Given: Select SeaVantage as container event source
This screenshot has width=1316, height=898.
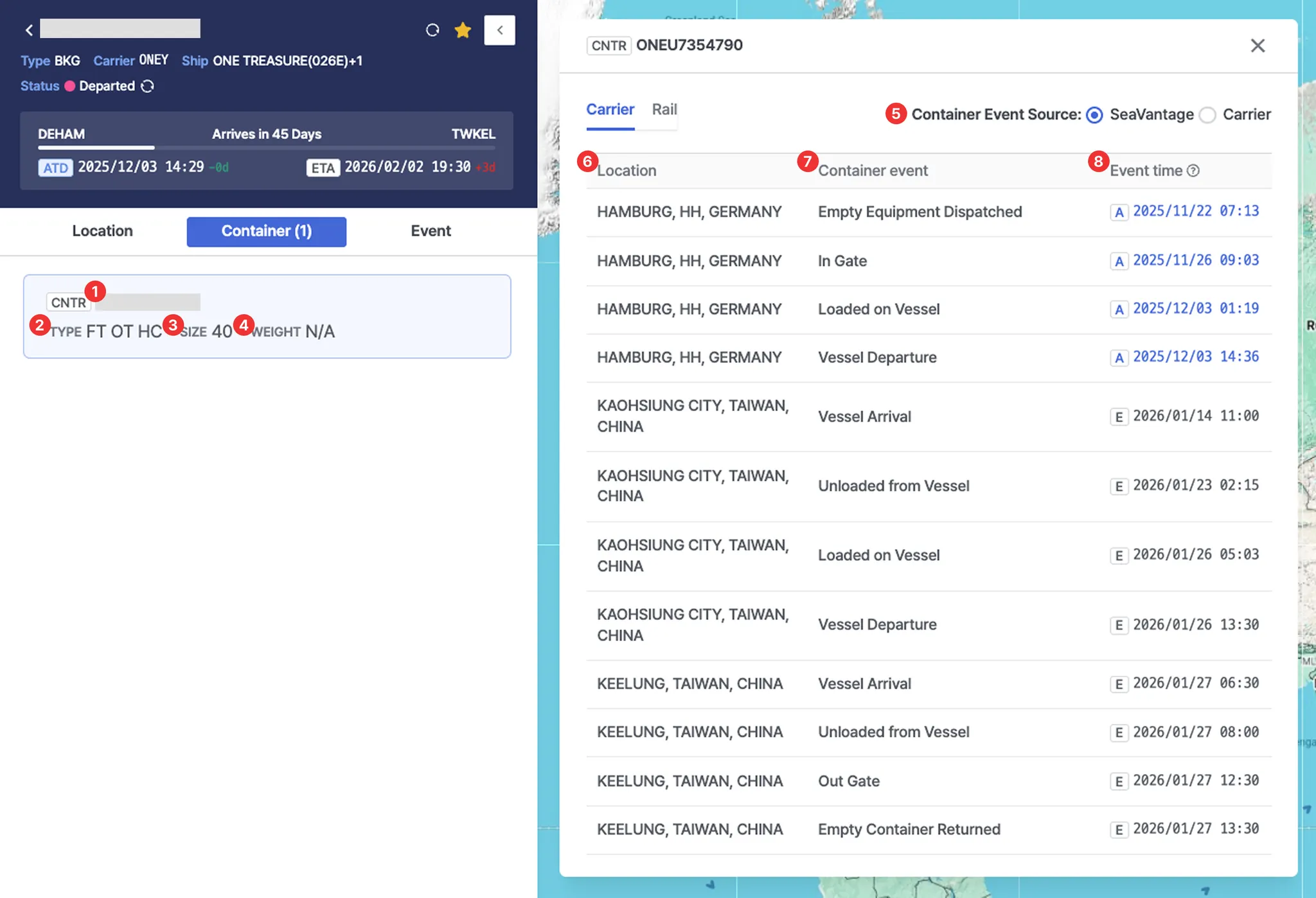Looking at the screenshot, I should pyautogui.click(x=1094, y=115).
